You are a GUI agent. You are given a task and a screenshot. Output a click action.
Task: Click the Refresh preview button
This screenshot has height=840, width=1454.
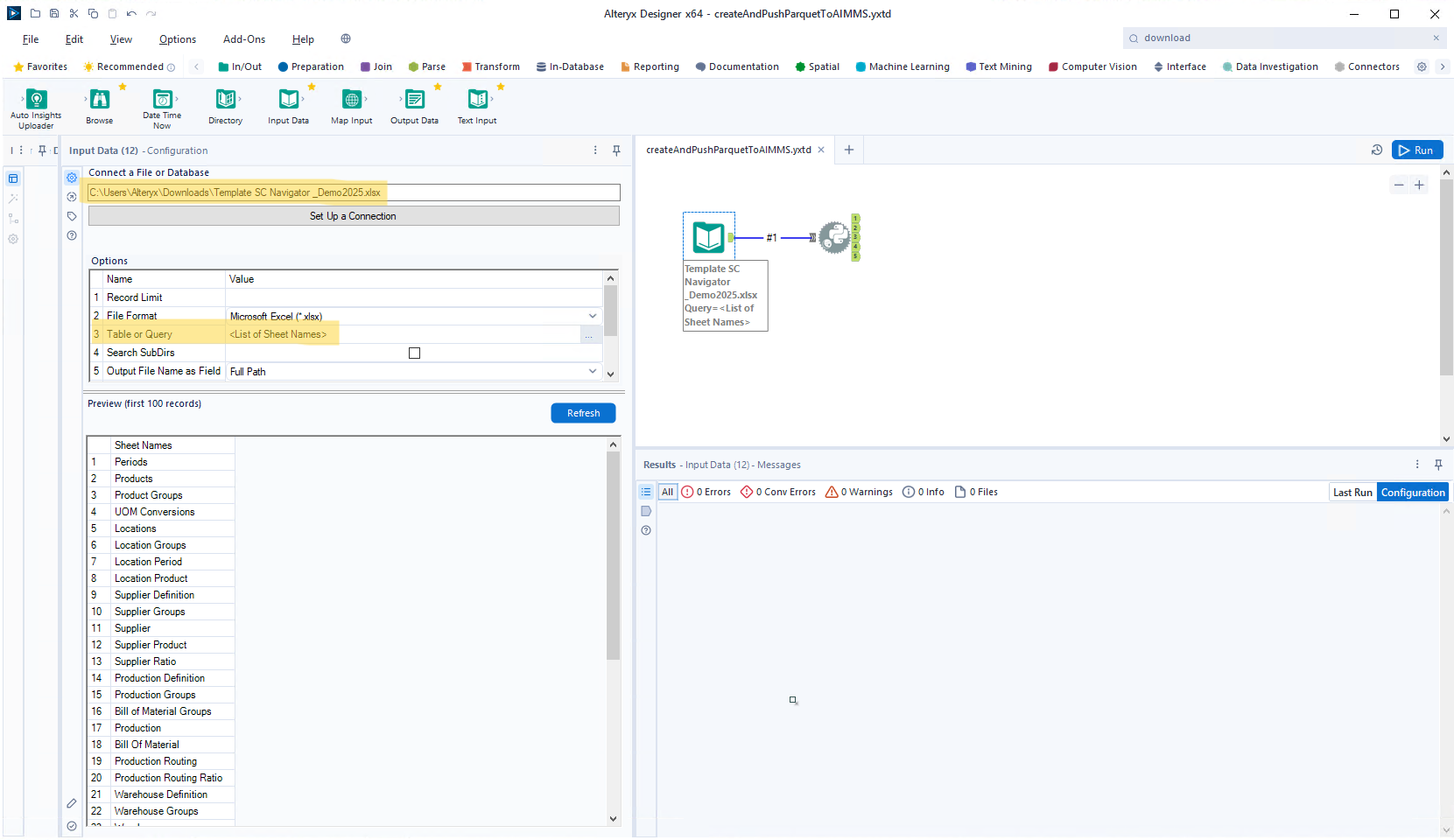point(583,413)
